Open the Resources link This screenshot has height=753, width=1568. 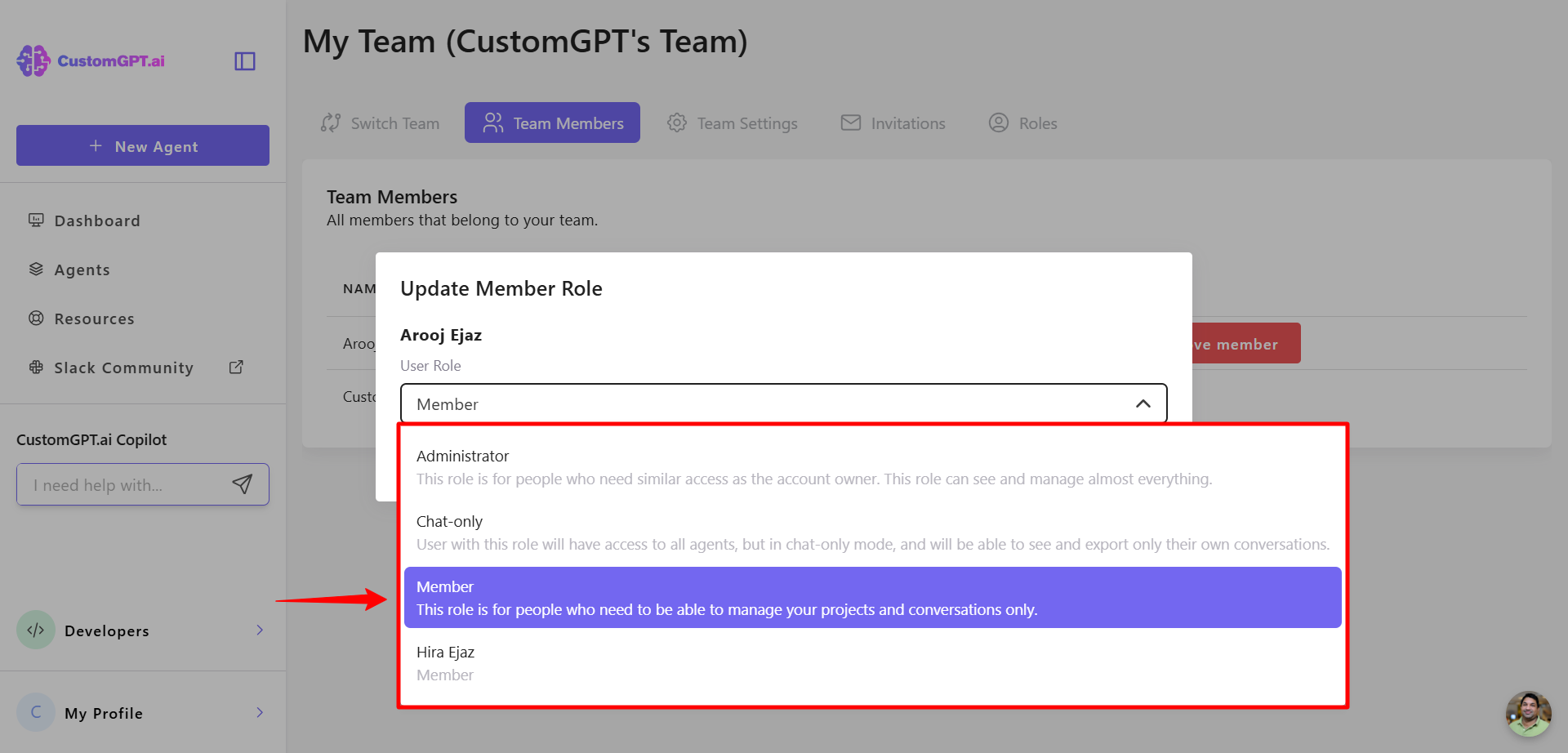click(94, 319)
